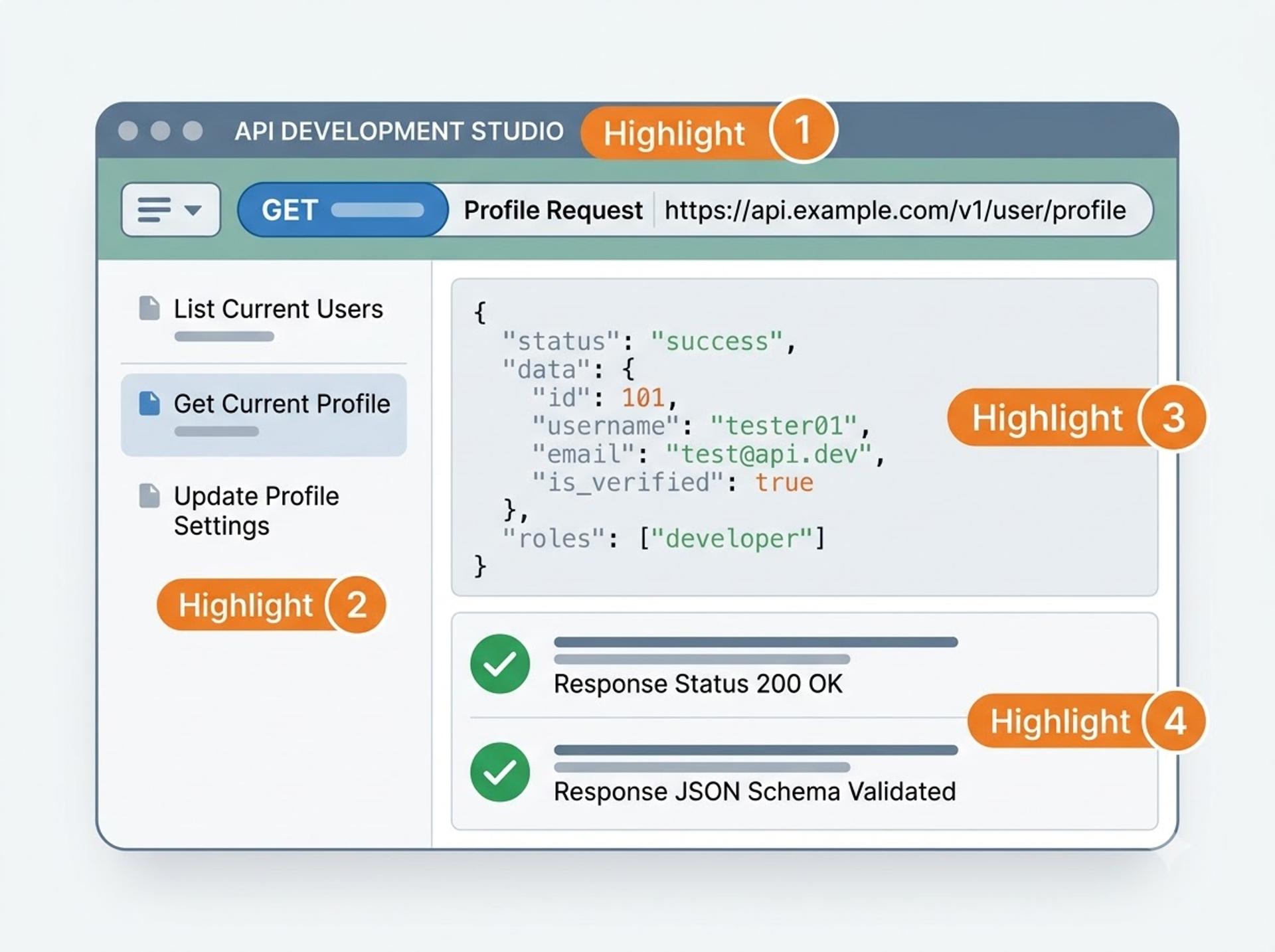1275x952 pixels.
Task: Select the GET method selector
Action: (x=343, y=210)
